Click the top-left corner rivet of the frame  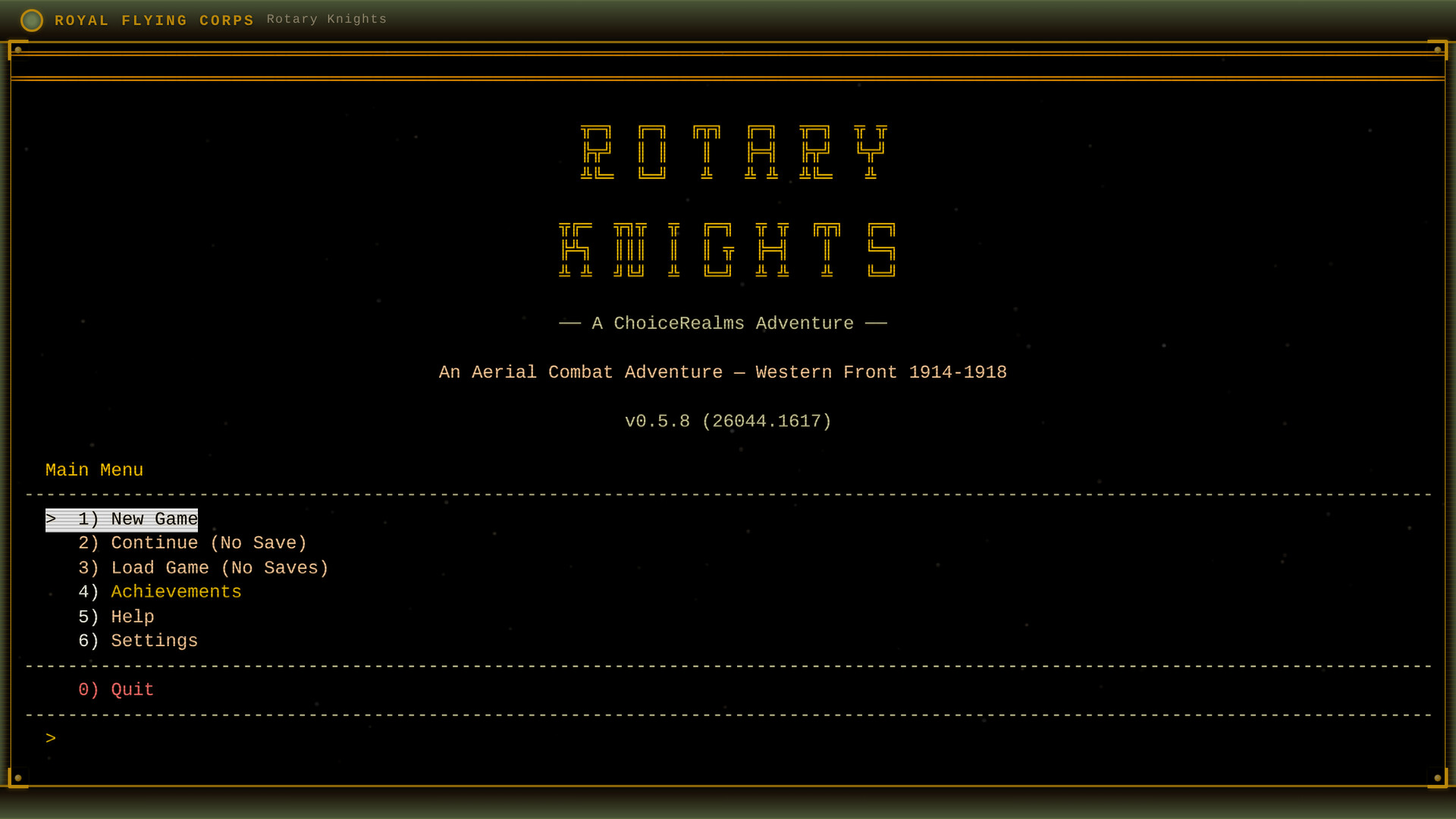(17, 50)
